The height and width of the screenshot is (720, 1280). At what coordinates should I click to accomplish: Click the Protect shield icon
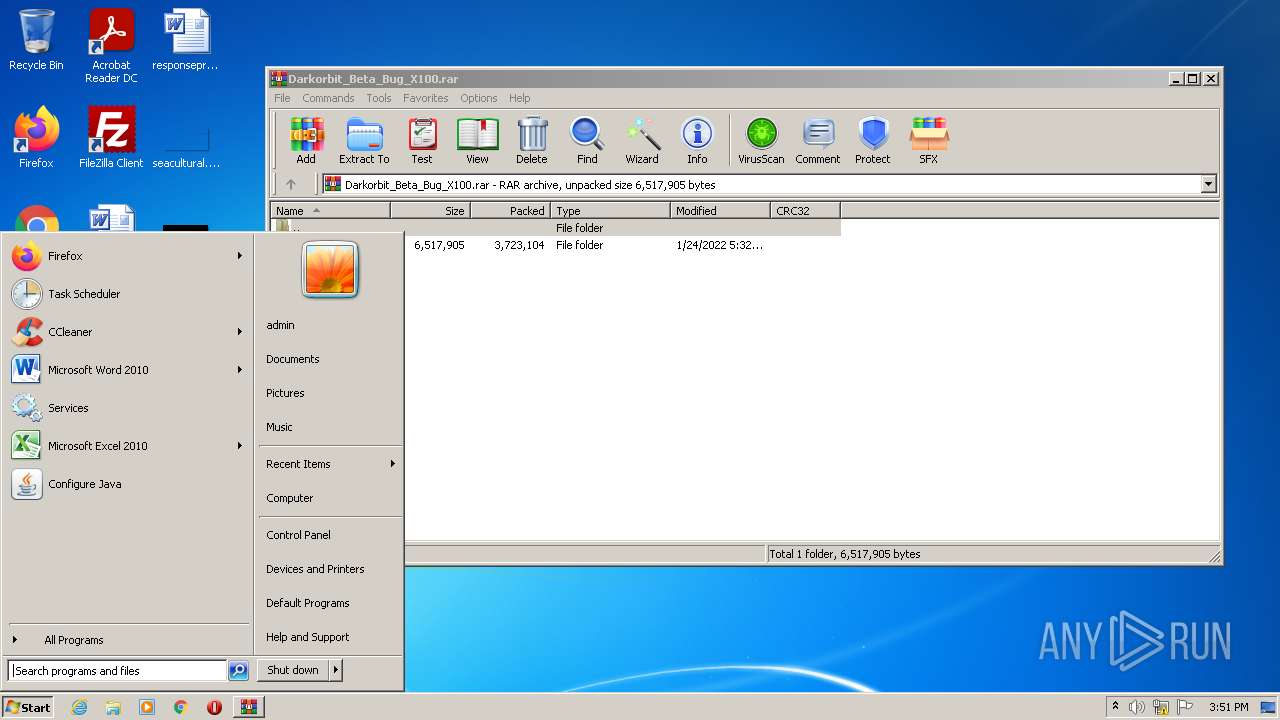pos(873,140)
